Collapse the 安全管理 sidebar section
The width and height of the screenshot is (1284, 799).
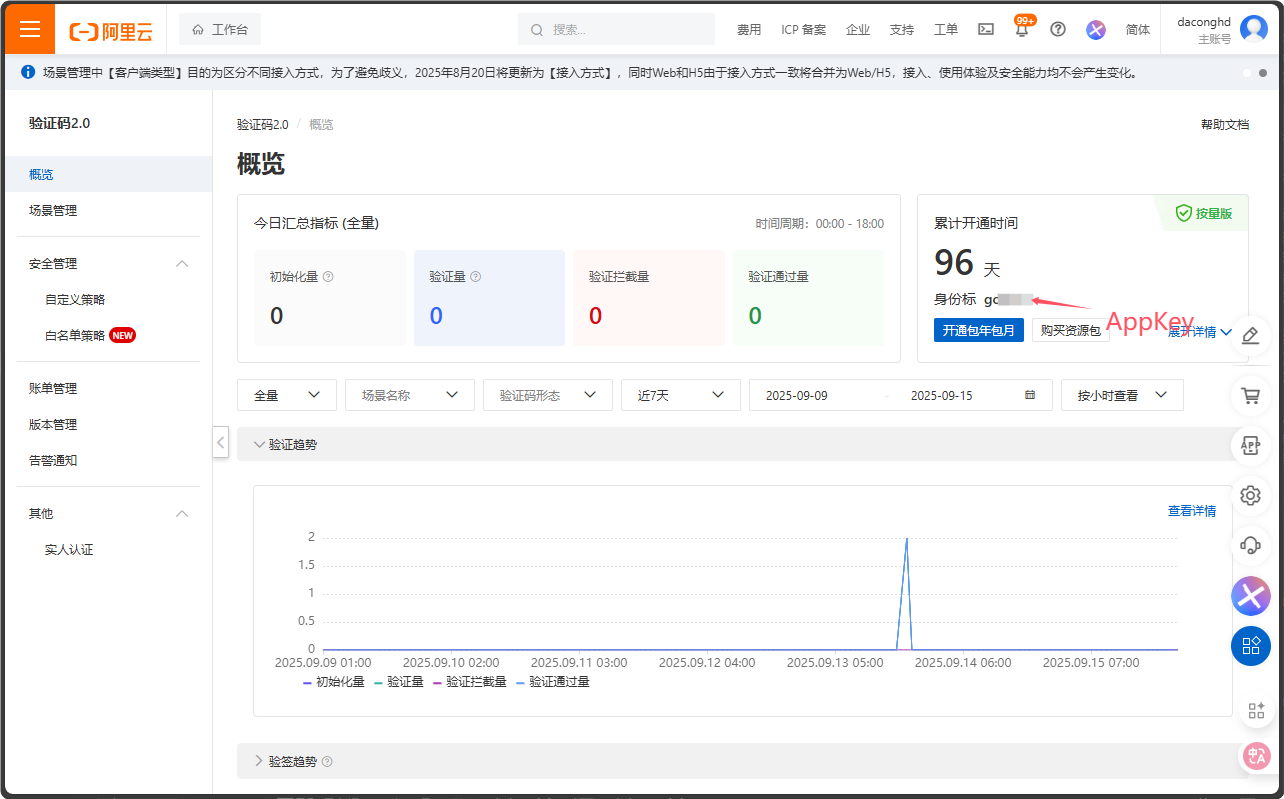[x=181, y=263]
